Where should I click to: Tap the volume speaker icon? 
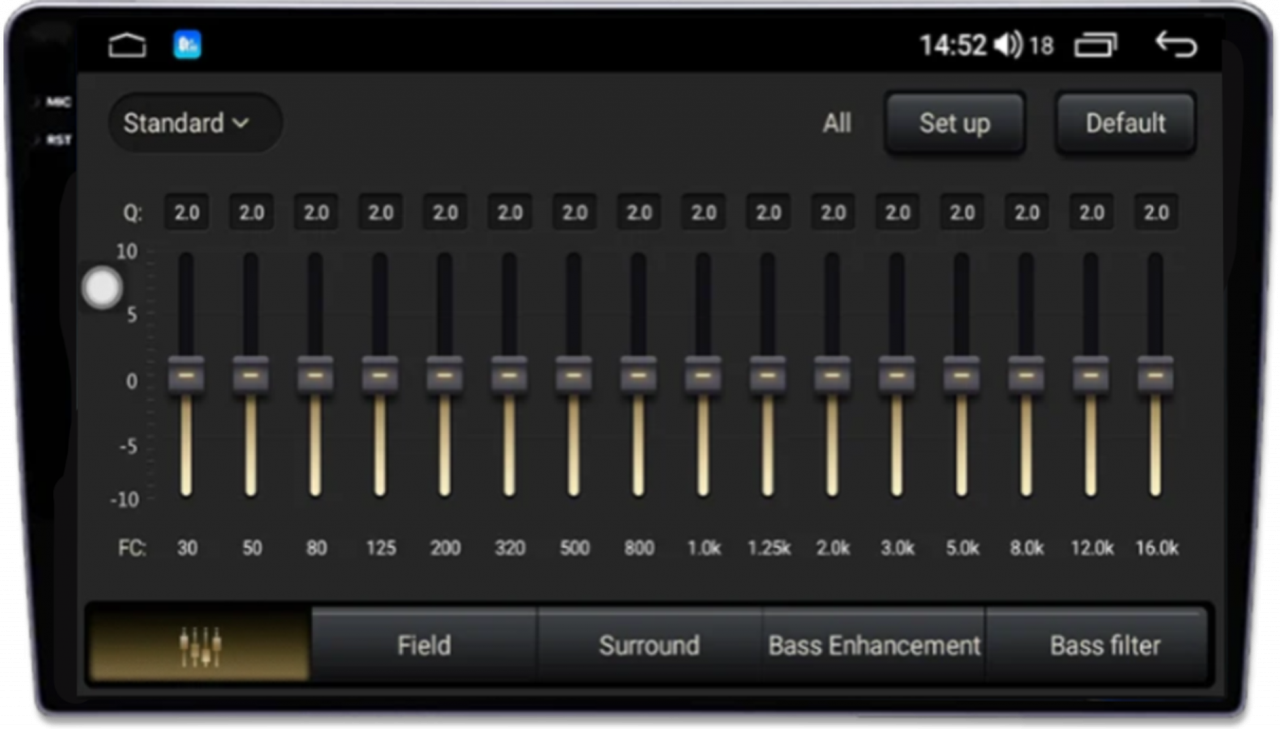(x=1008, y=46)
